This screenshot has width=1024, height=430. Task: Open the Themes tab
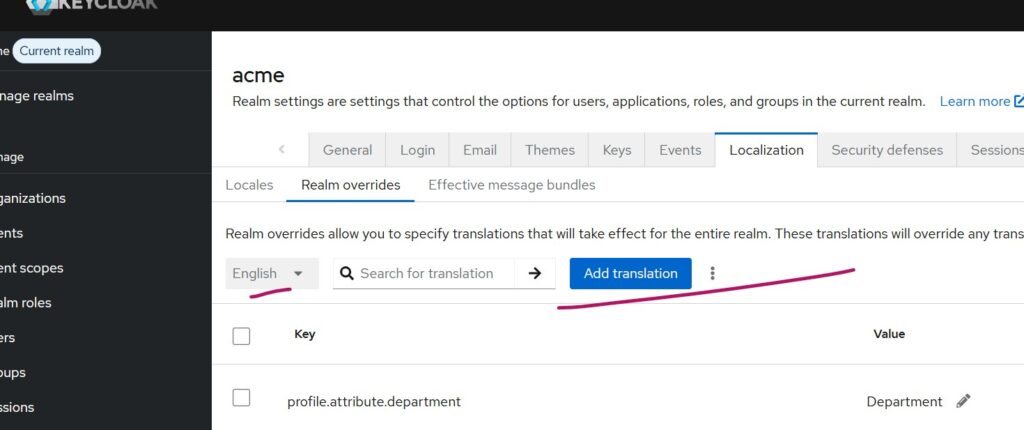click(549, 150)
